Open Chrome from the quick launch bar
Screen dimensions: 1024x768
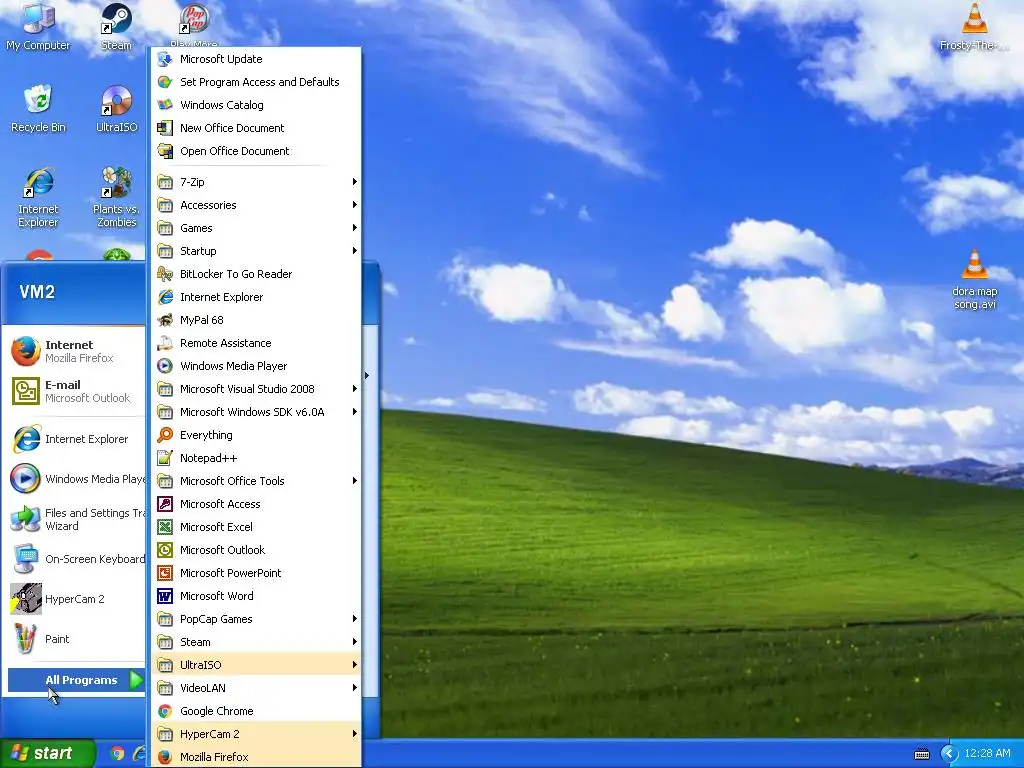[117, 754]
